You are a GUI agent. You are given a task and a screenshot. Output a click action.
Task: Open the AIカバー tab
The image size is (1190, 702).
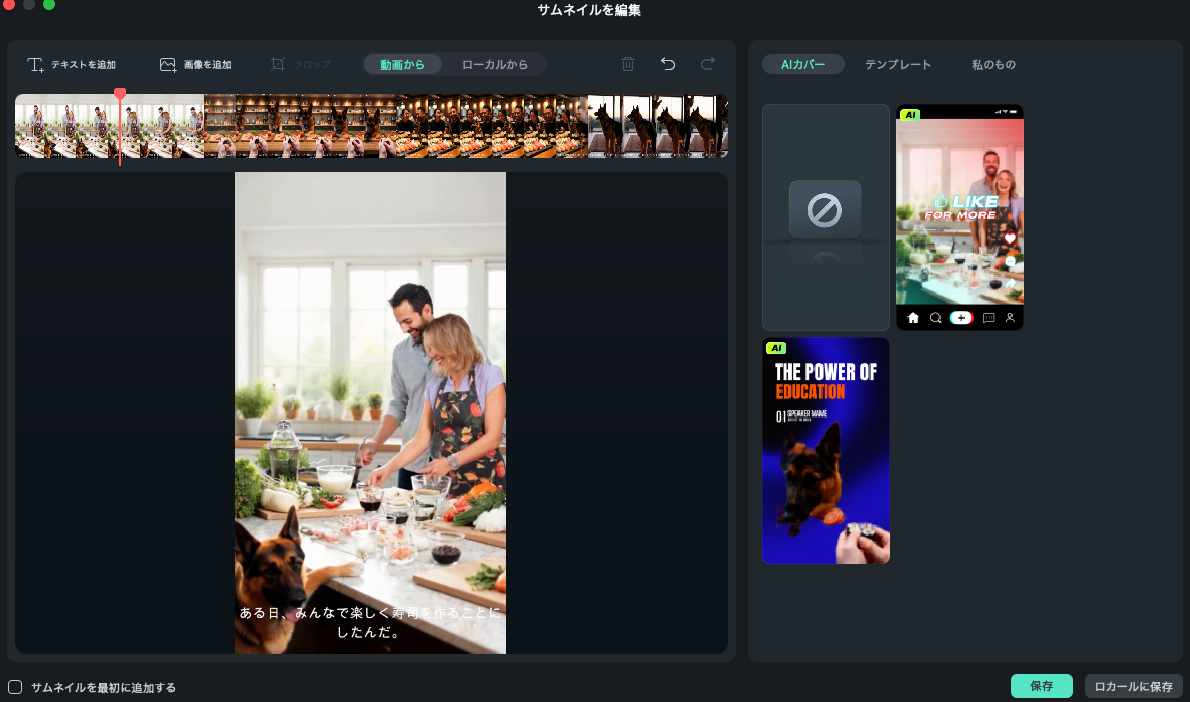(x=803, y=65)
